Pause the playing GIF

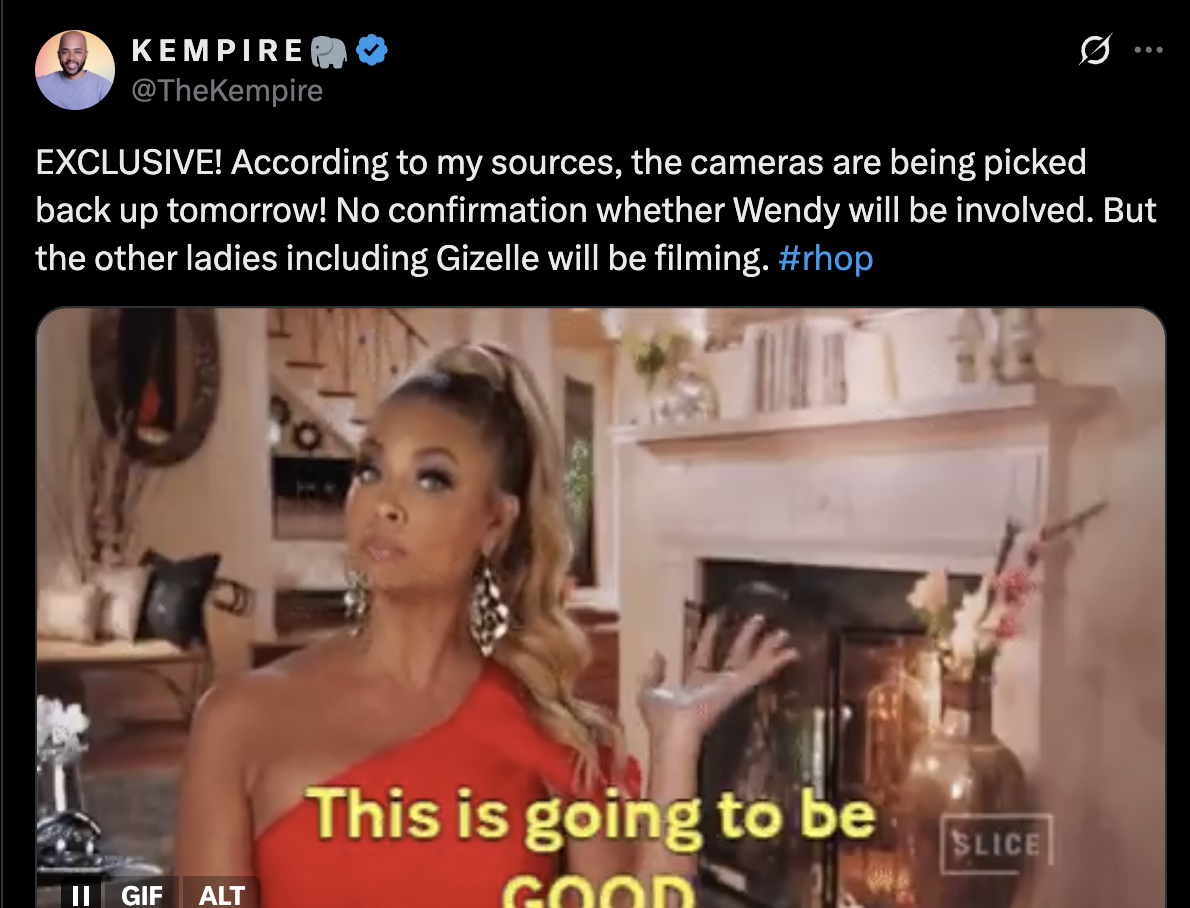coord(80,894)
